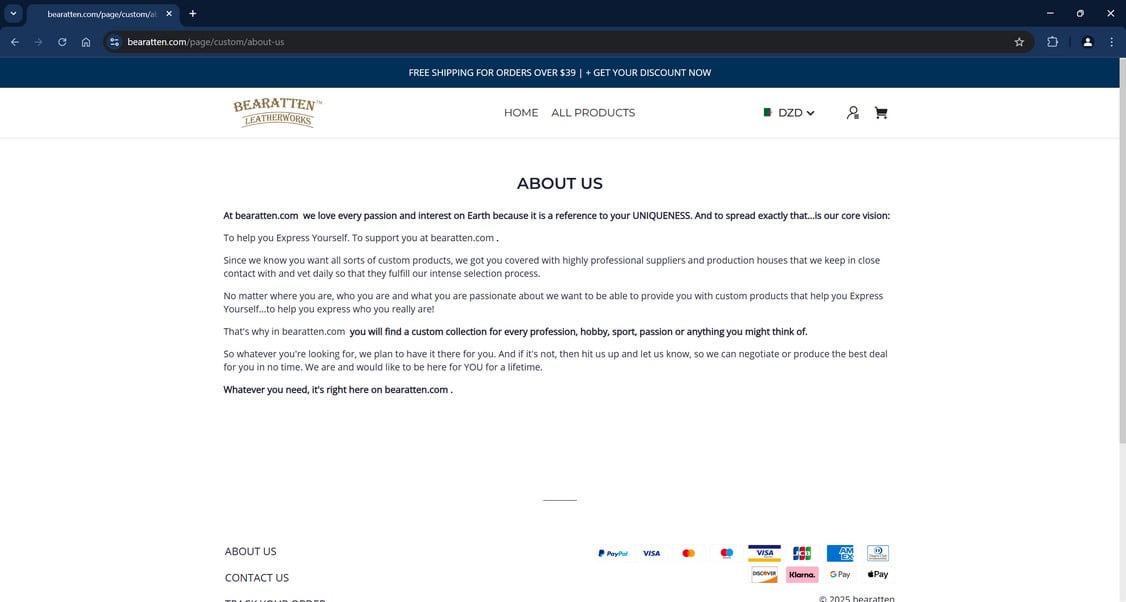Click the American Express payment icon
Viewport: 1126px width, 602px height.
840,553
